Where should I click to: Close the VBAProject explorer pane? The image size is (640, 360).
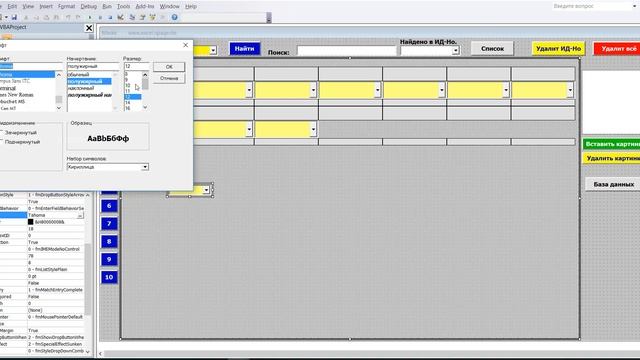[89, 28]
